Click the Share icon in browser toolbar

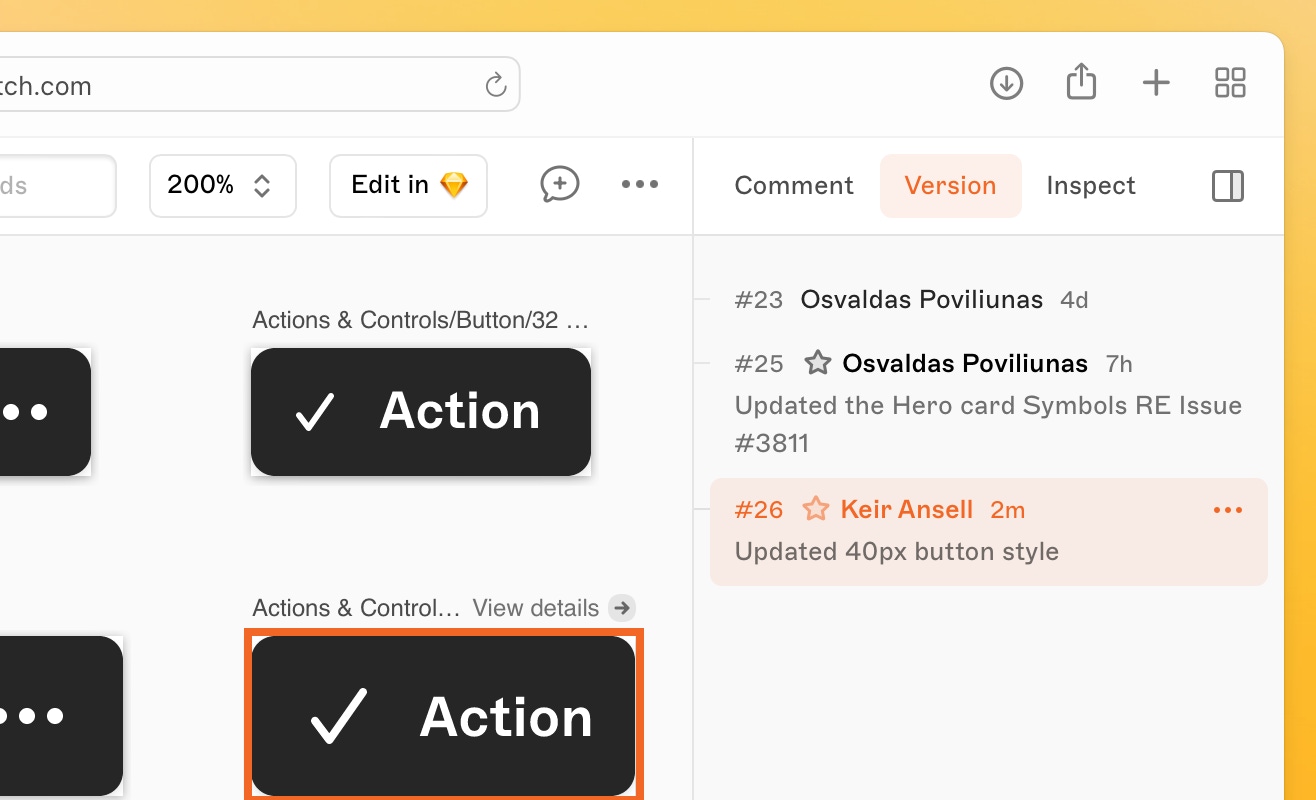[1081, 82]
